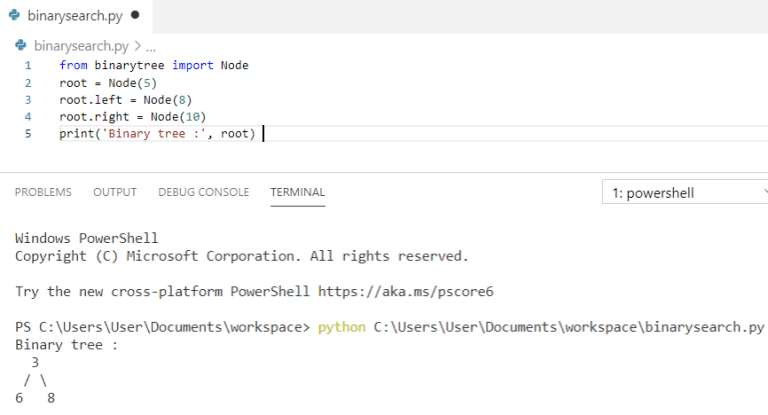Click line number 5 in the gutter
Screen dimensions: 768x415
click(28, 133)
